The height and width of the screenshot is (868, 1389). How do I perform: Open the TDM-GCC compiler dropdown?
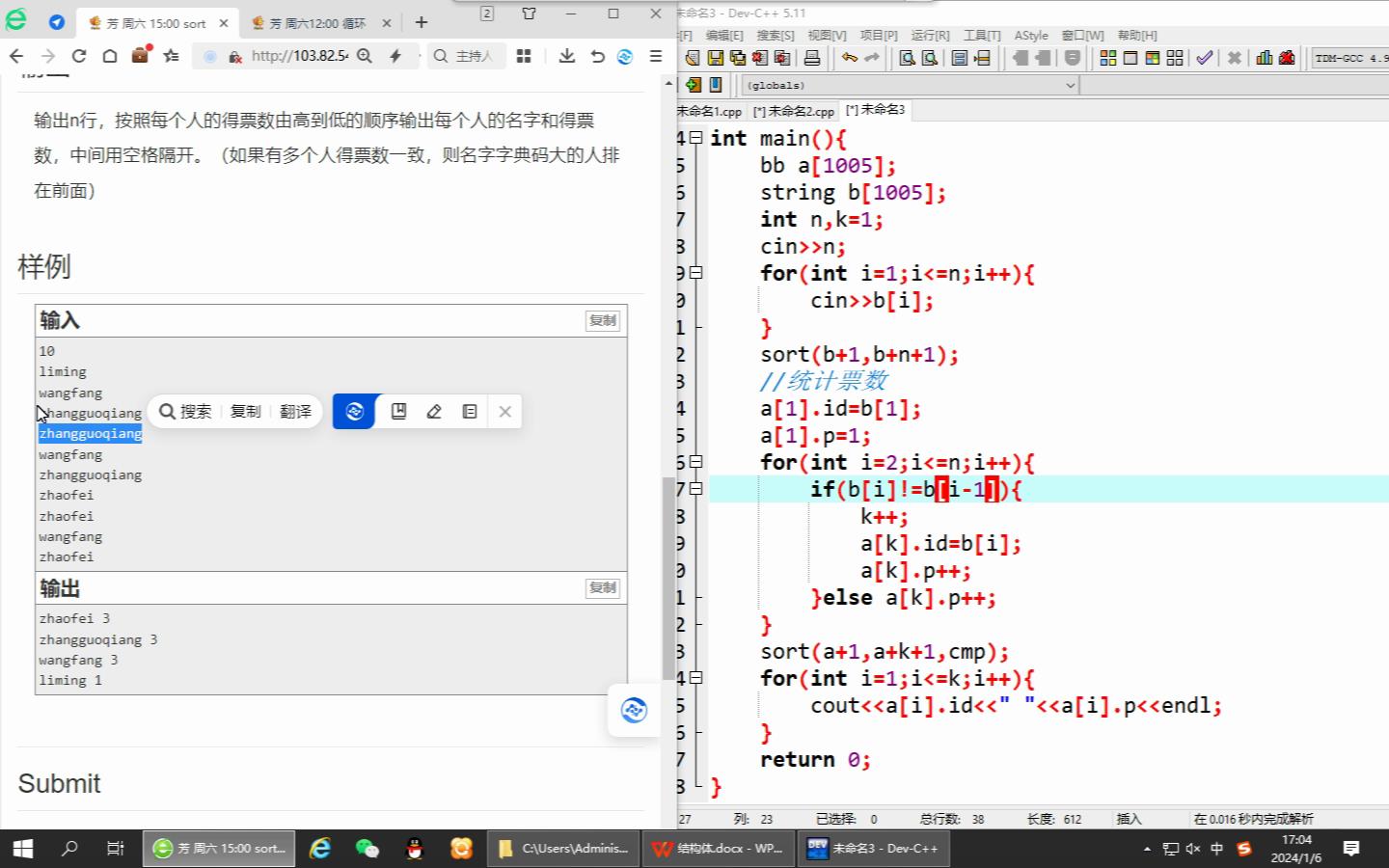[1350, 58]
